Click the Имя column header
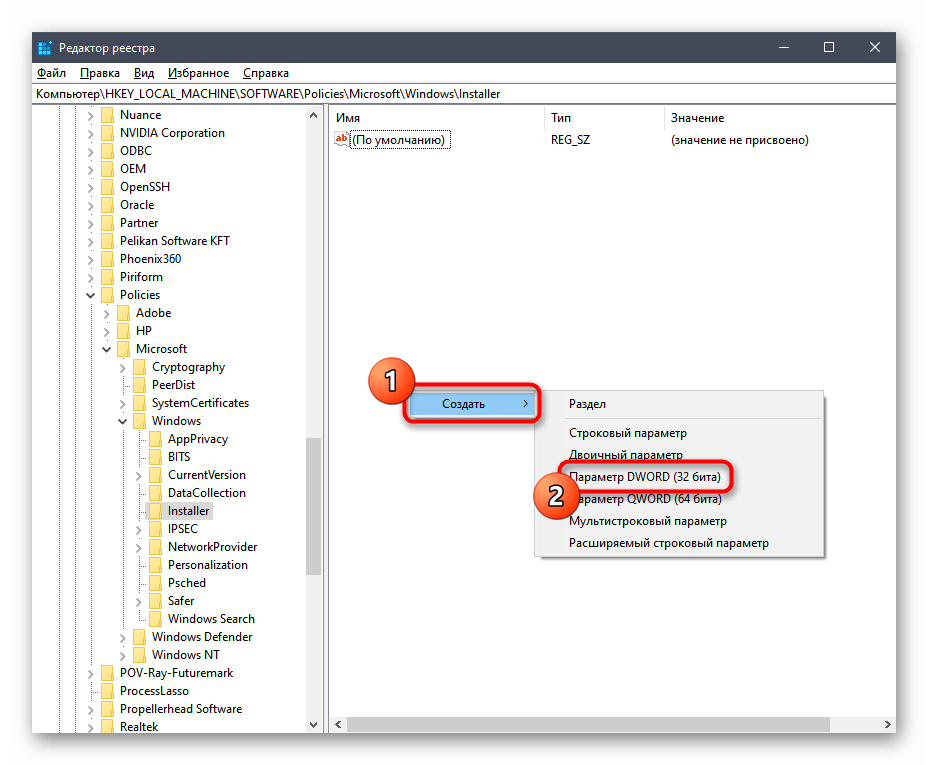The height and width of the screenshot is (765, 928). [436, 118]
